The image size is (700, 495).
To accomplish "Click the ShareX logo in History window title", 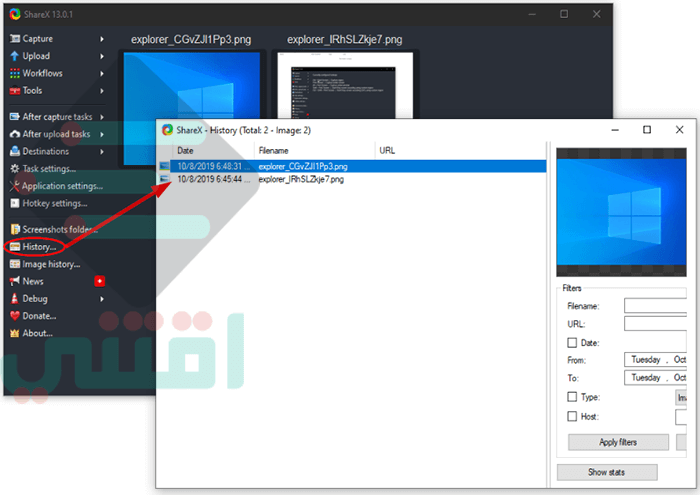I will tap(167, 130).
